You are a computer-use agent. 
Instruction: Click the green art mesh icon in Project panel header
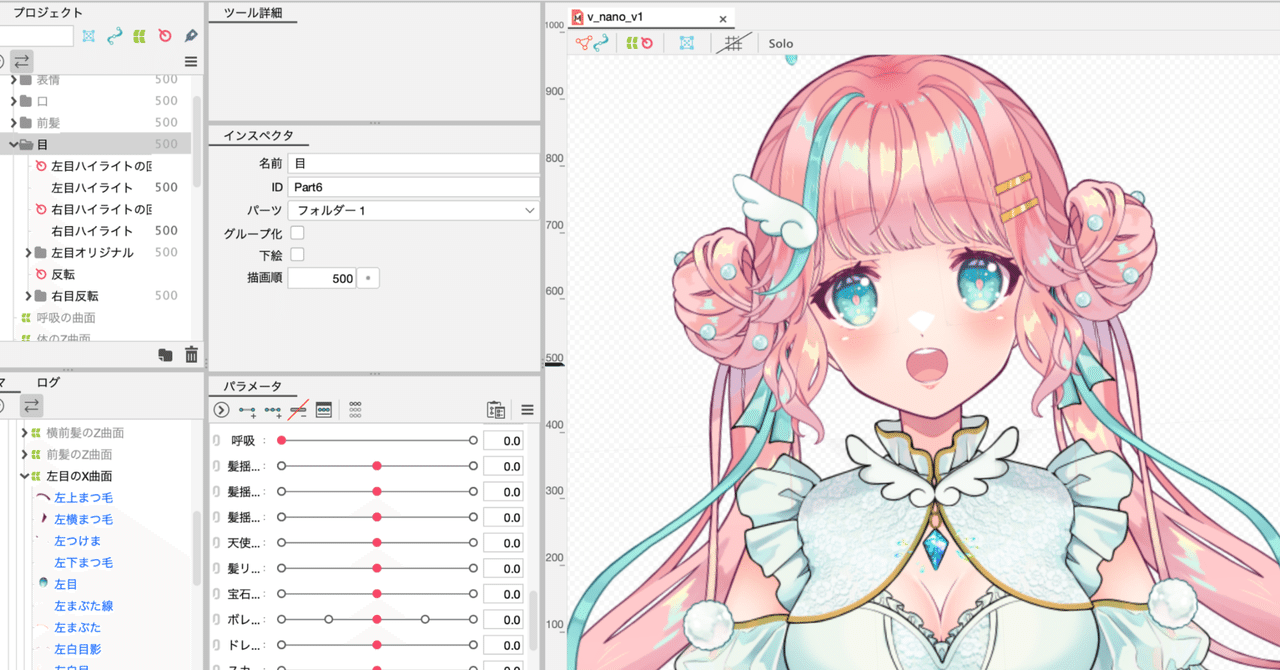tap(141, 35)
